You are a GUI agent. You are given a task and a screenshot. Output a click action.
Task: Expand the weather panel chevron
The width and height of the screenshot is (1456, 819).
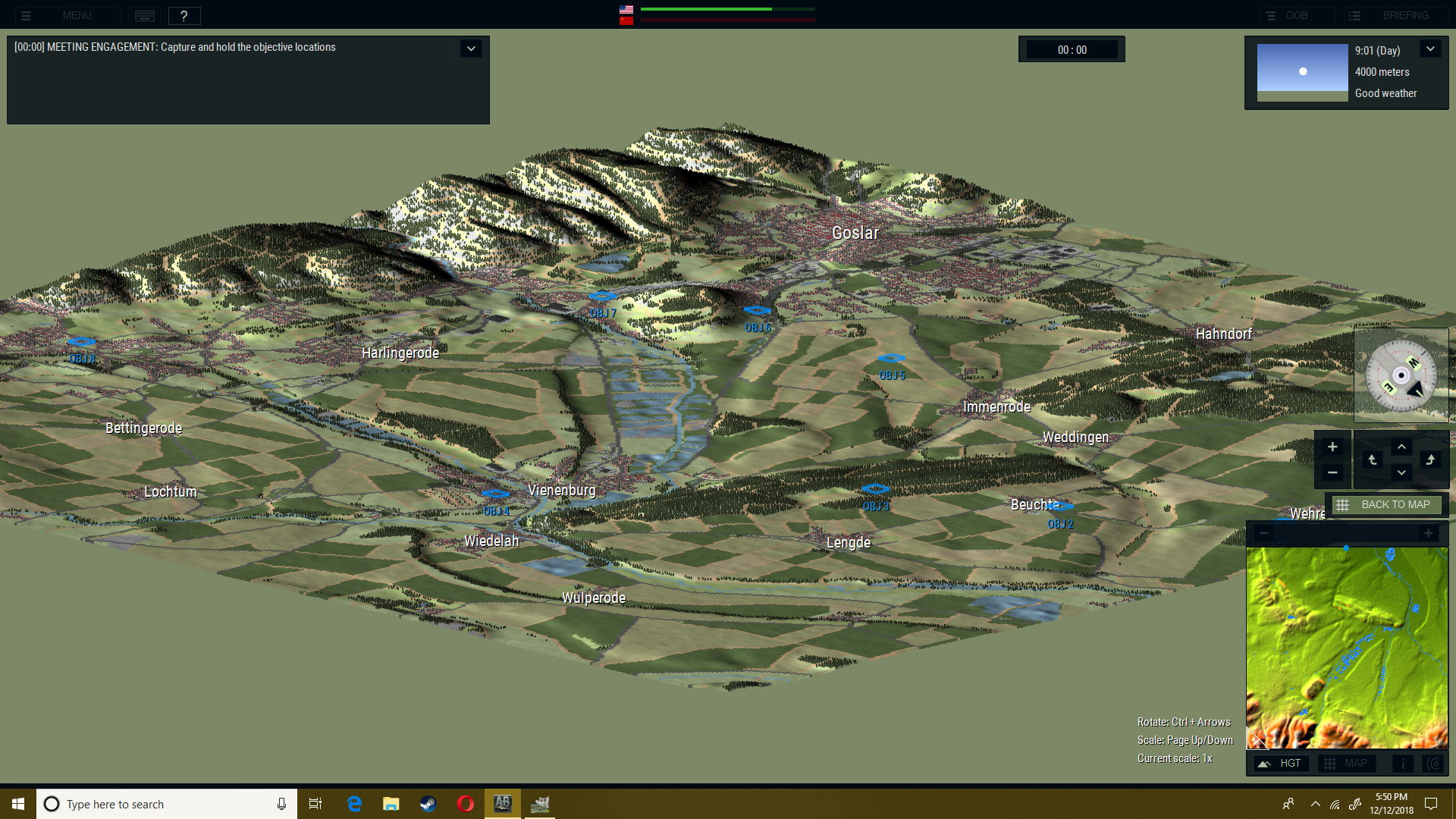pyautogui.click(x=1430, y=49)
